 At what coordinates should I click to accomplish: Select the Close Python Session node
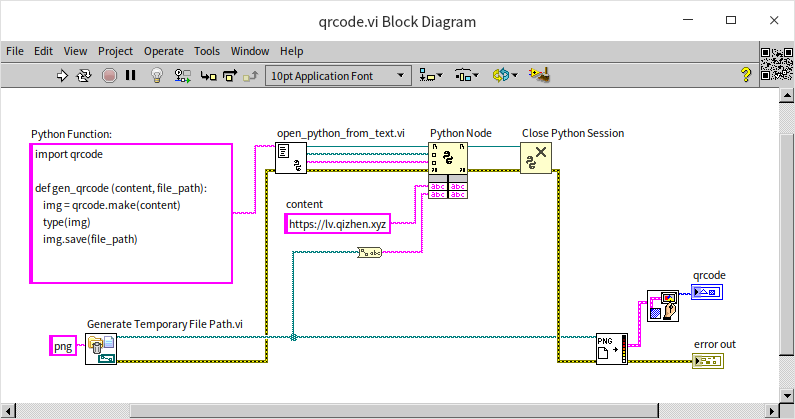(x=536, y=158)
